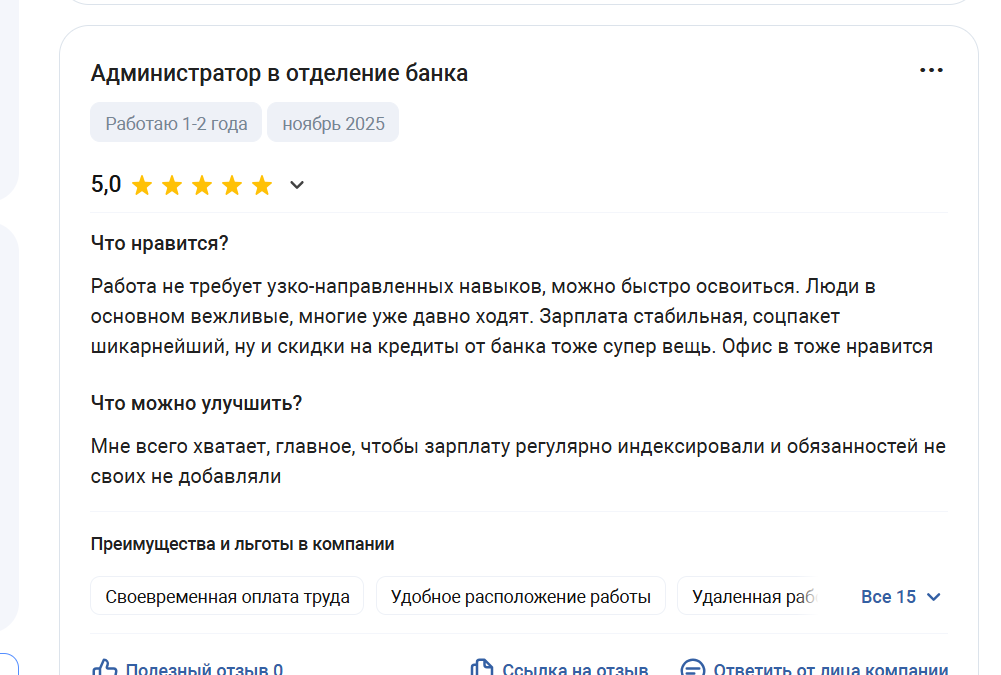Click the fifth yellow rating star
The width and height of the screenshot is (1001, 675).
[x=262, y=185]
